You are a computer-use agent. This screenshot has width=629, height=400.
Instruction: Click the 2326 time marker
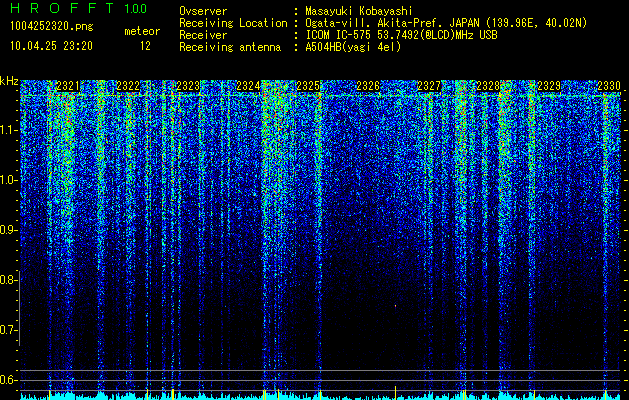pyautogui.click(x=368, y=86)
